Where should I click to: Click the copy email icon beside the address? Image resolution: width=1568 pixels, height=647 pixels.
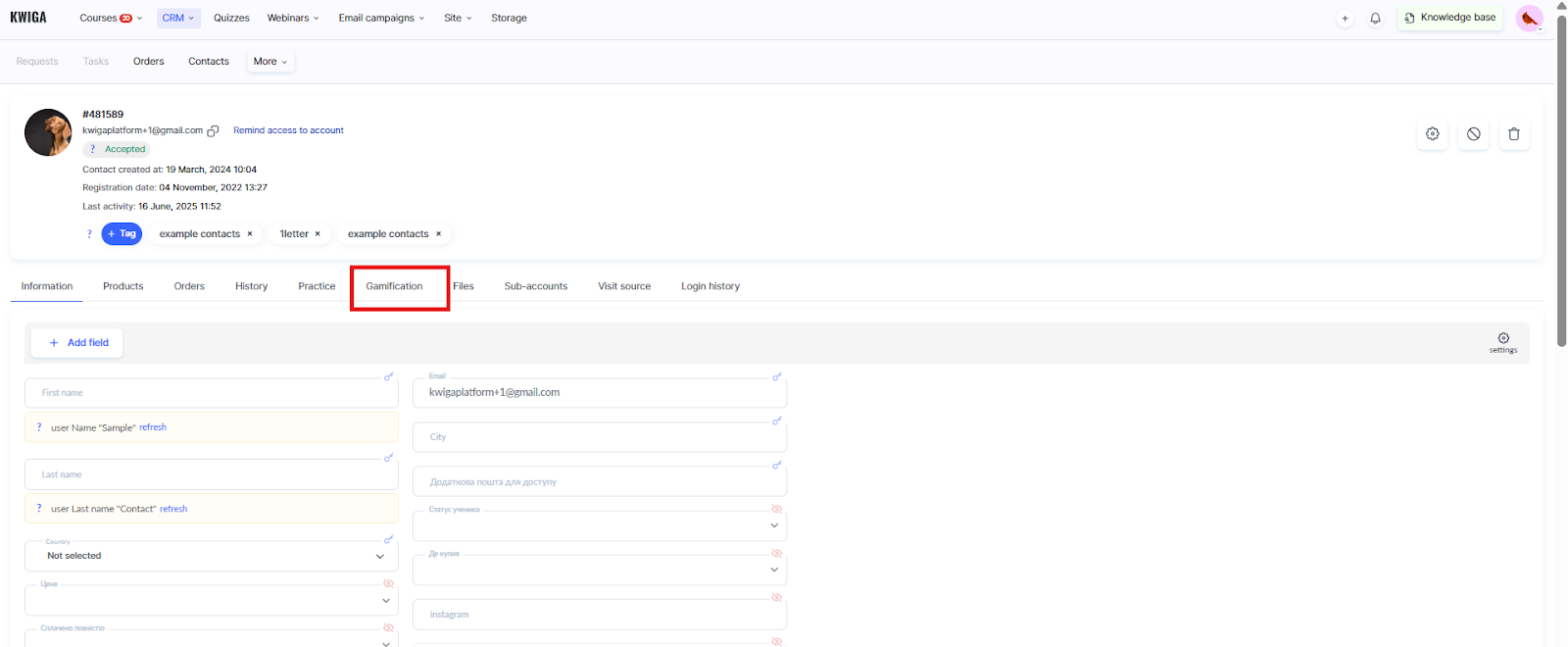pos(213,130)
